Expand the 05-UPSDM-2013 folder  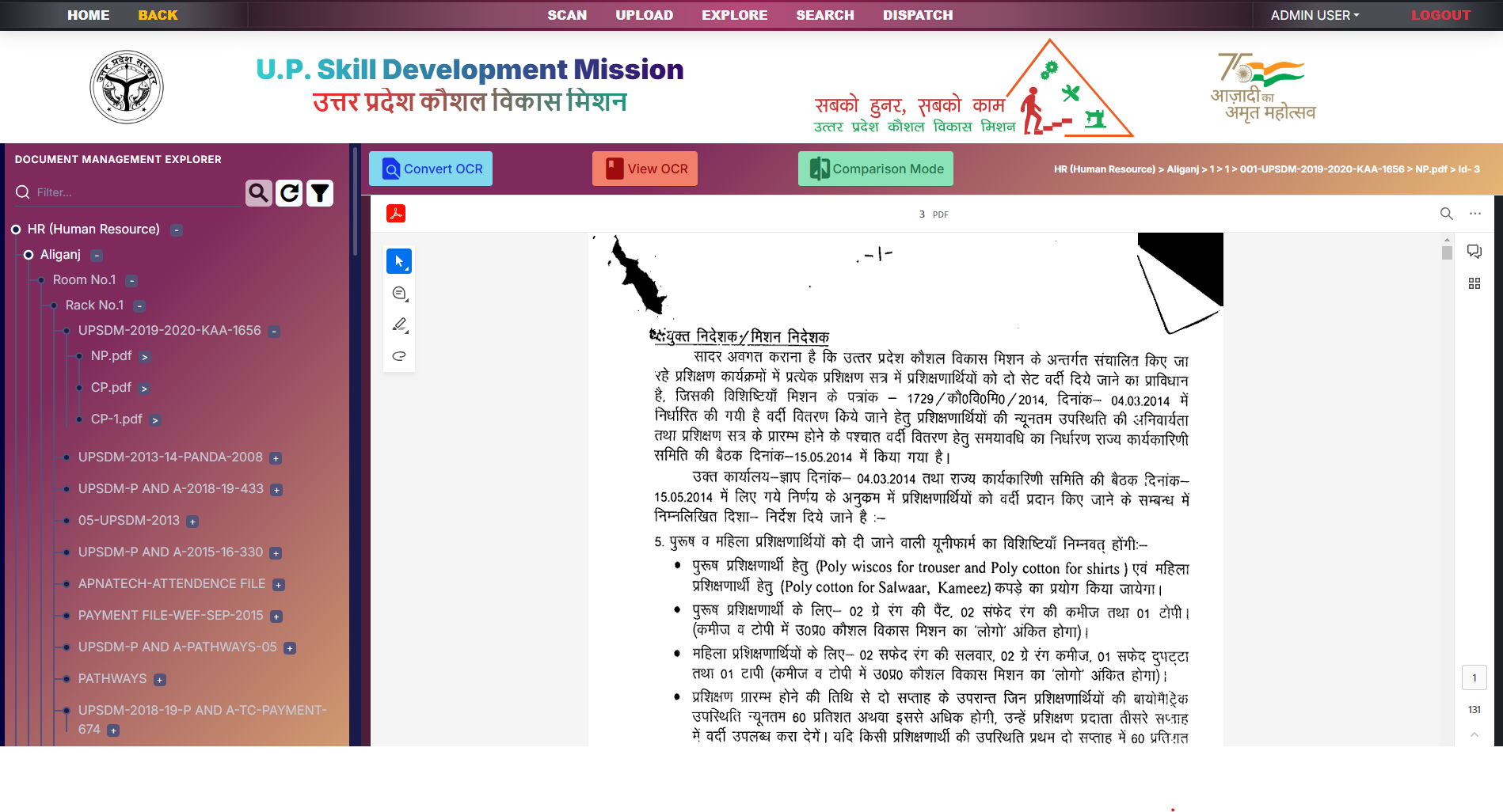coord(192,522)
